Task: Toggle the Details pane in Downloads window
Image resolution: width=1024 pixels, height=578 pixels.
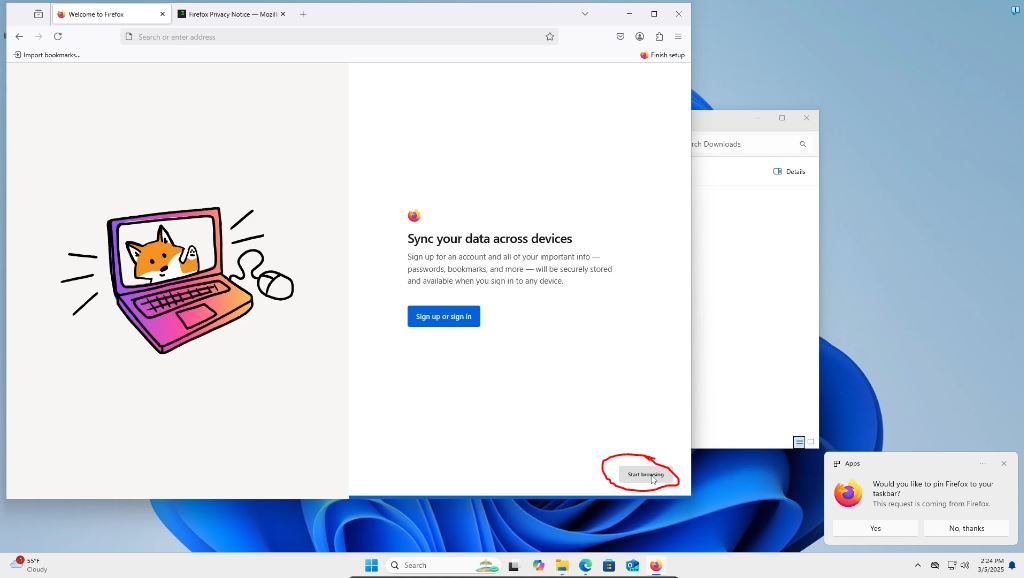Action: [789, 171]
